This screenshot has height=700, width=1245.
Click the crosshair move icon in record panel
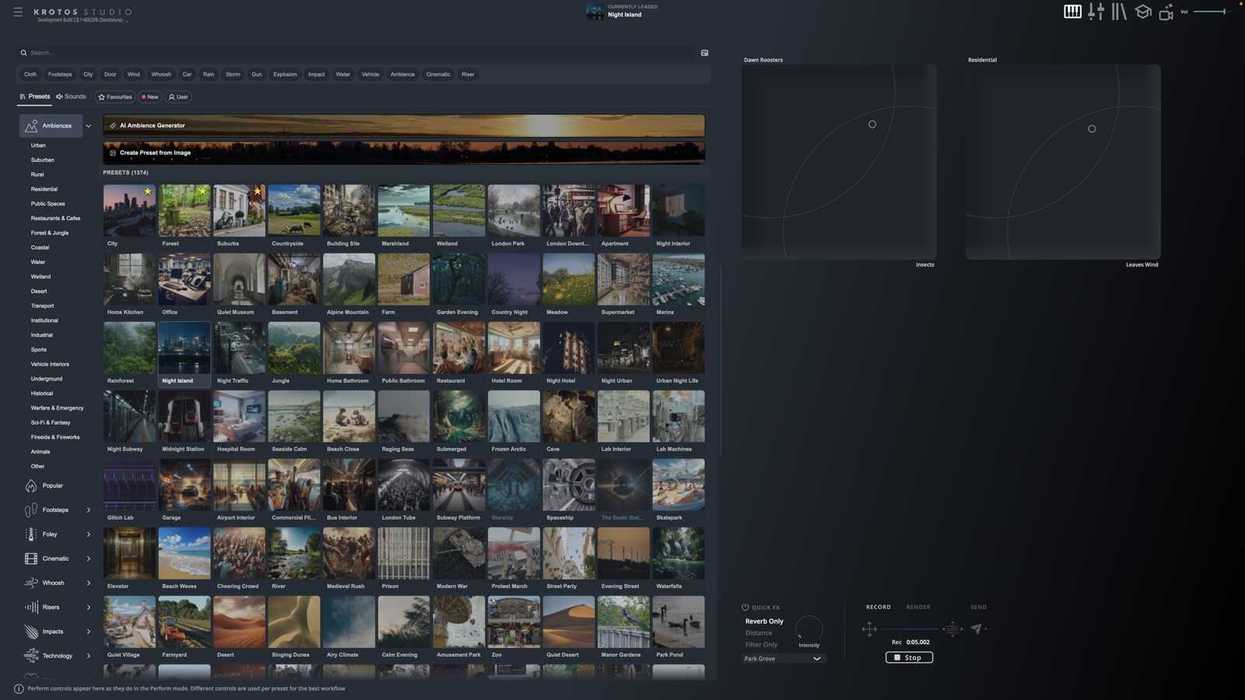[870, 629]
